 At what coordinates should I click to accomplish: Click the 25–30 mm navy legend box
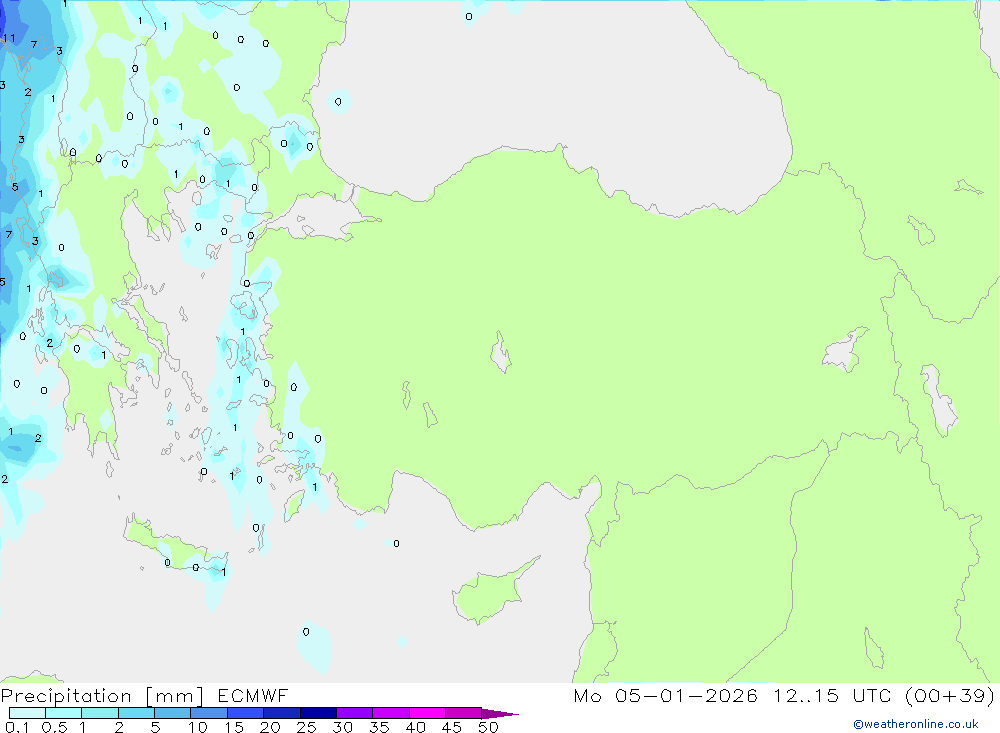click(318, 713)
